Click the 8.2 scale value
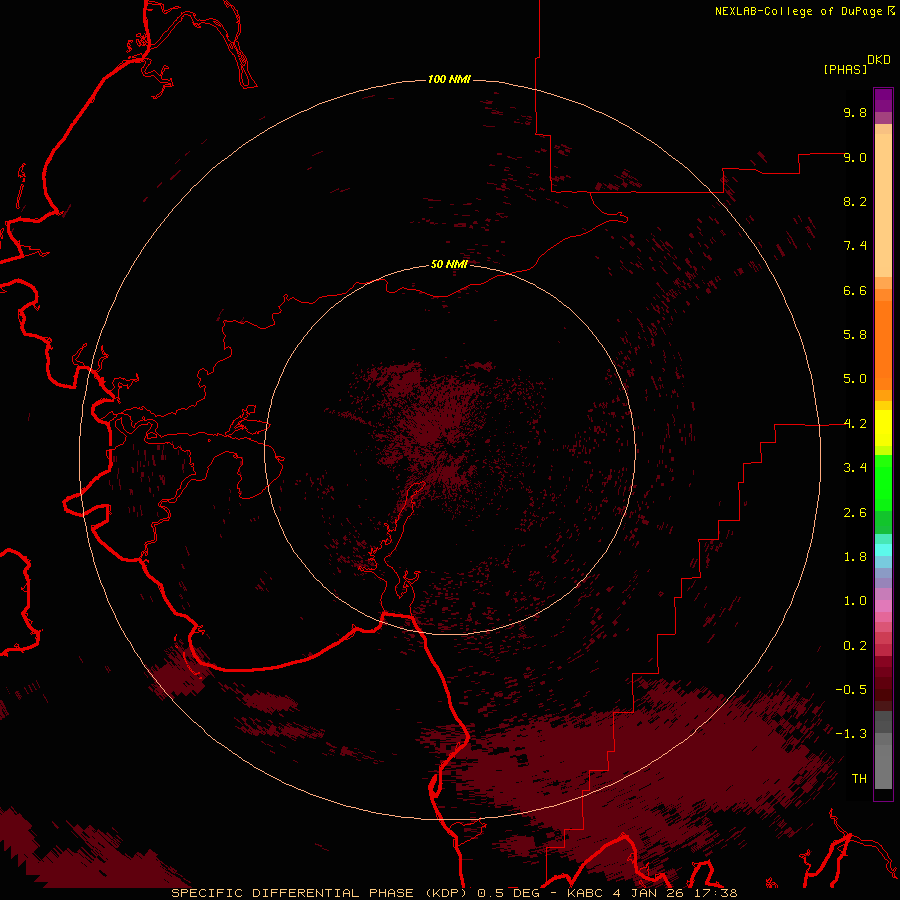This screenshot has height=900, width=900. (x=855, y=201)
